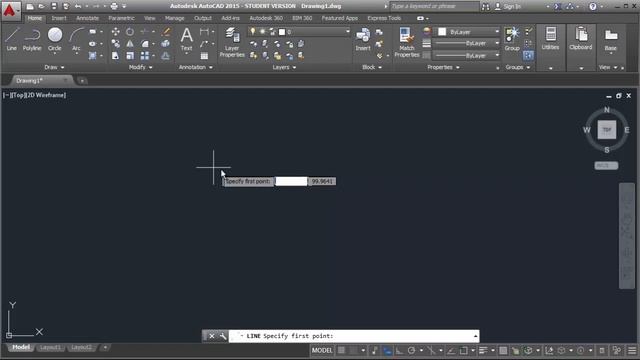Screen dimensions: 640x360
Task: Click the Mirror tool in Modify panel
Action: pyautogui.click(x=130, y=43)
